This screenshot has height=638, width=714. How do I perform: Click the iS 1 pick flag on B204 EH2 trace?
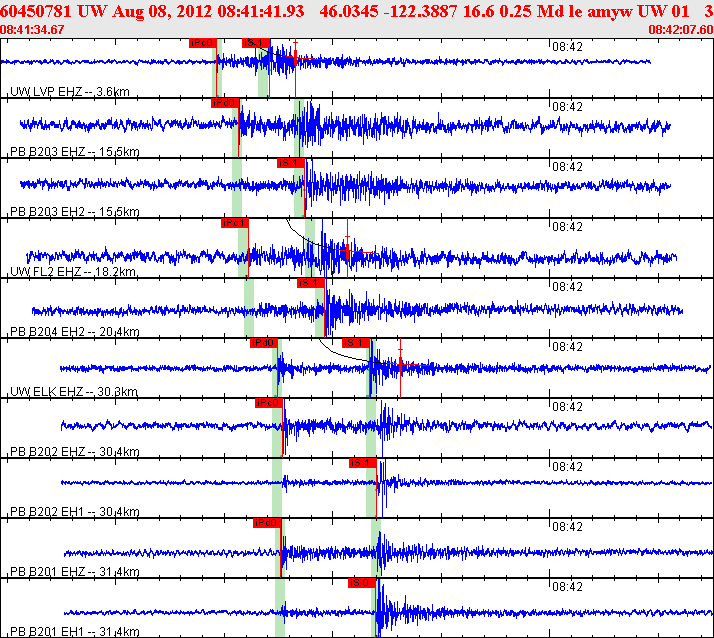(311, 283)
